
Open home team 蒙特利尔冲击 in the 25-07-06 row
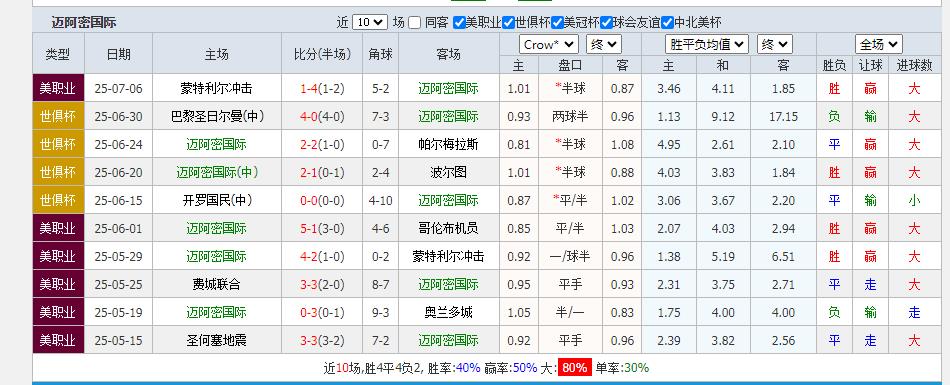[216, 89]
